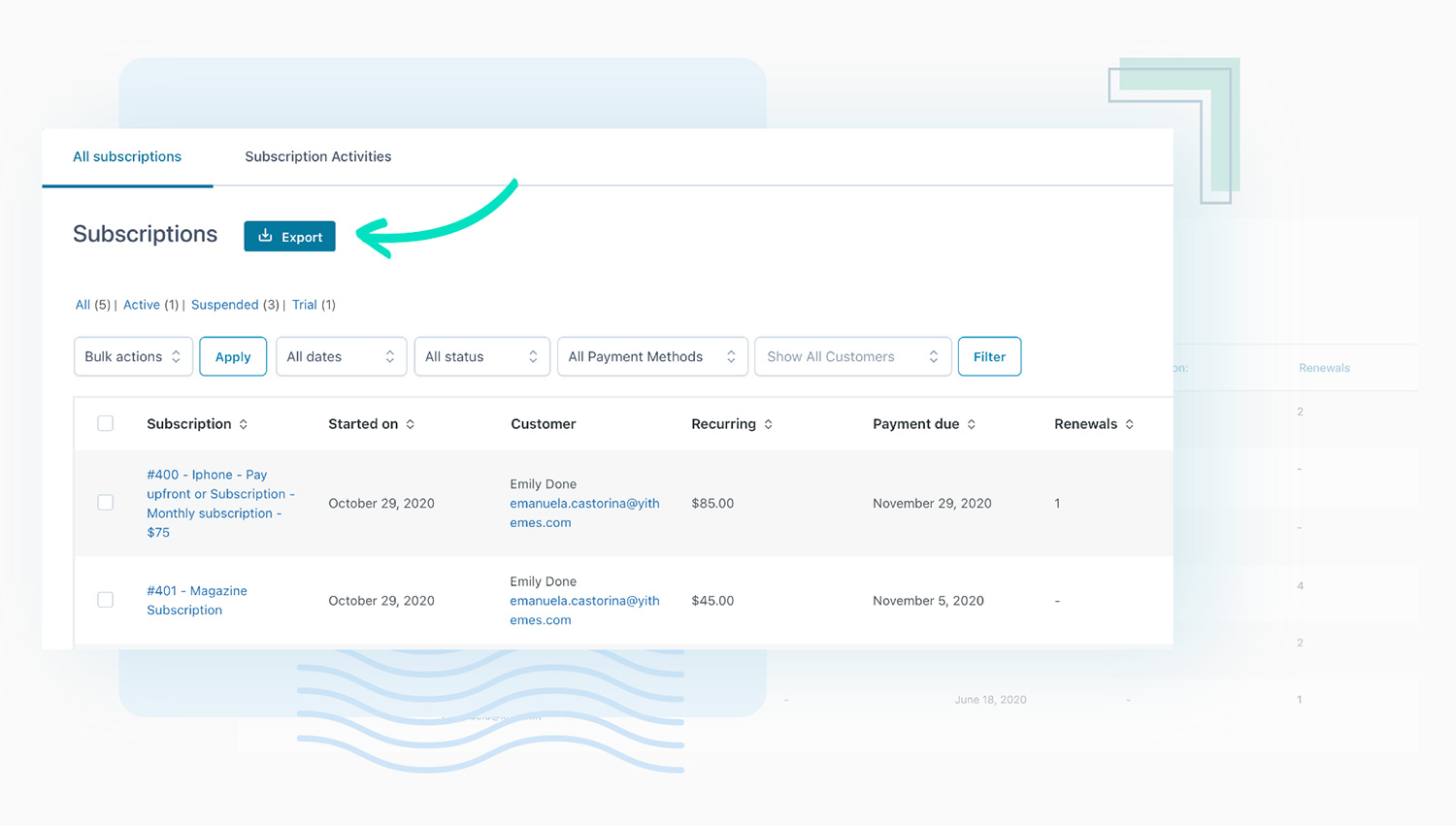Viewport: 1456px width, 826px height.
Task: Open the Suspended subscriptions filter link
Action: [x=224, y=305]
